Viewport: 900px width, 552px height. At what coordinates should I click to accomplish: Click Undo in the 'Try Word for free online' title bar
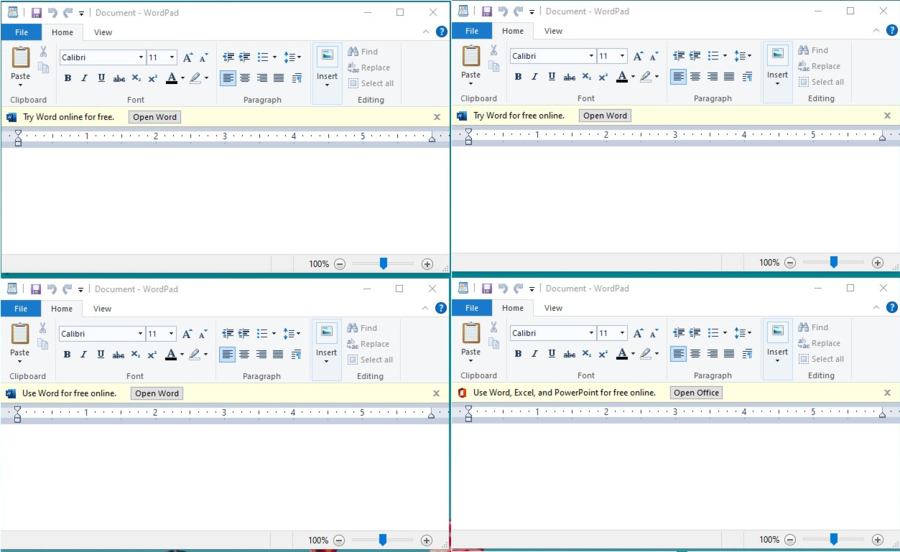pos(503,11)
